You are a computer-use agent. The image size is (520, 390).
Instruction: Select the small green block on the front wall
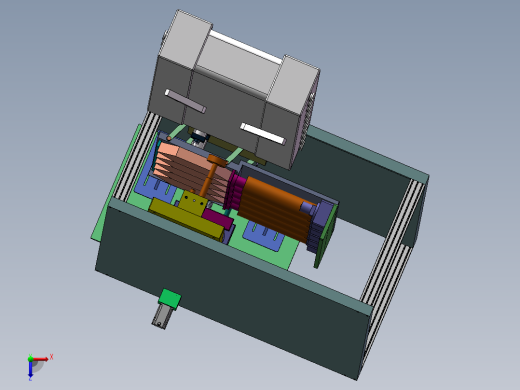pos(170,298)
